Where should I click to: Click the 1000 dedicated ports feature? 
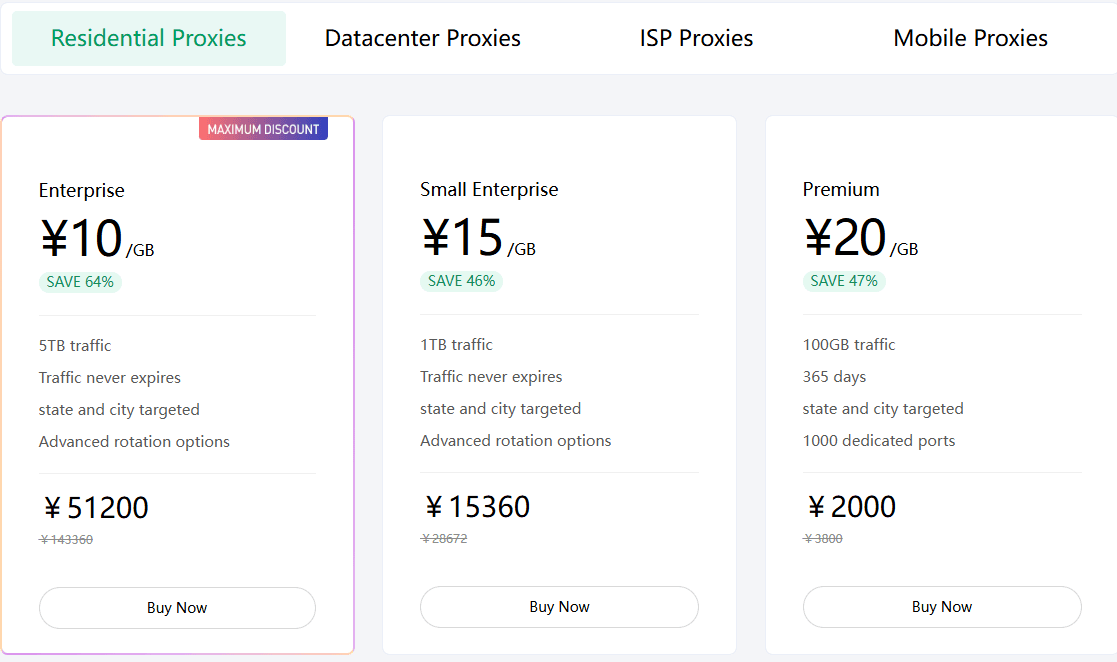pyautogui.click(x=879, y=441)
